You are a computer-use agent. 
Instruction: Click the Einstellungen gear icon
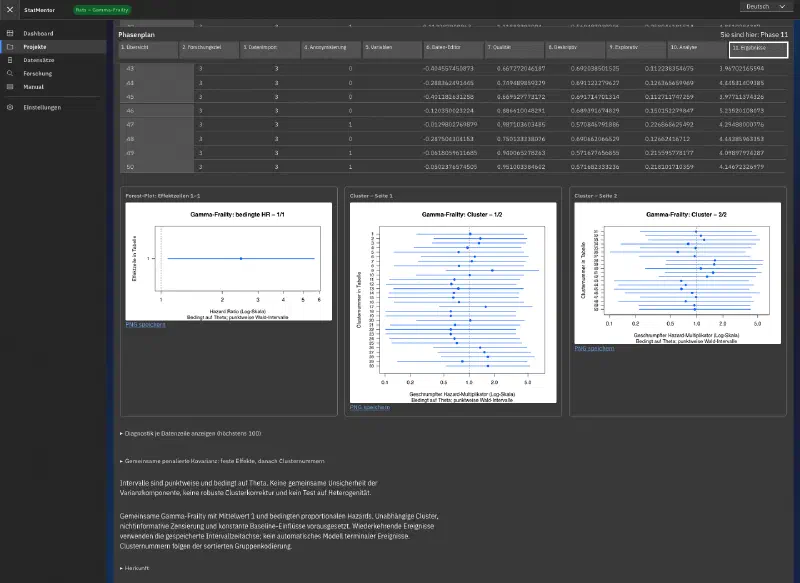10,107
